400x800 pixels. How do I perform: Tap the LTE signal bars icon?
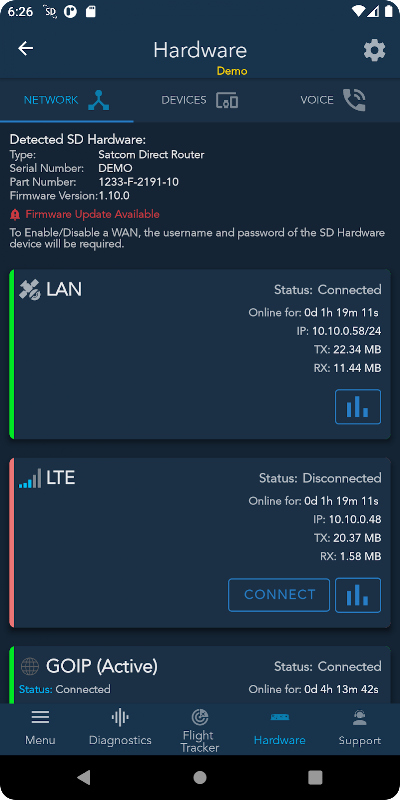(x=30, y=479)
